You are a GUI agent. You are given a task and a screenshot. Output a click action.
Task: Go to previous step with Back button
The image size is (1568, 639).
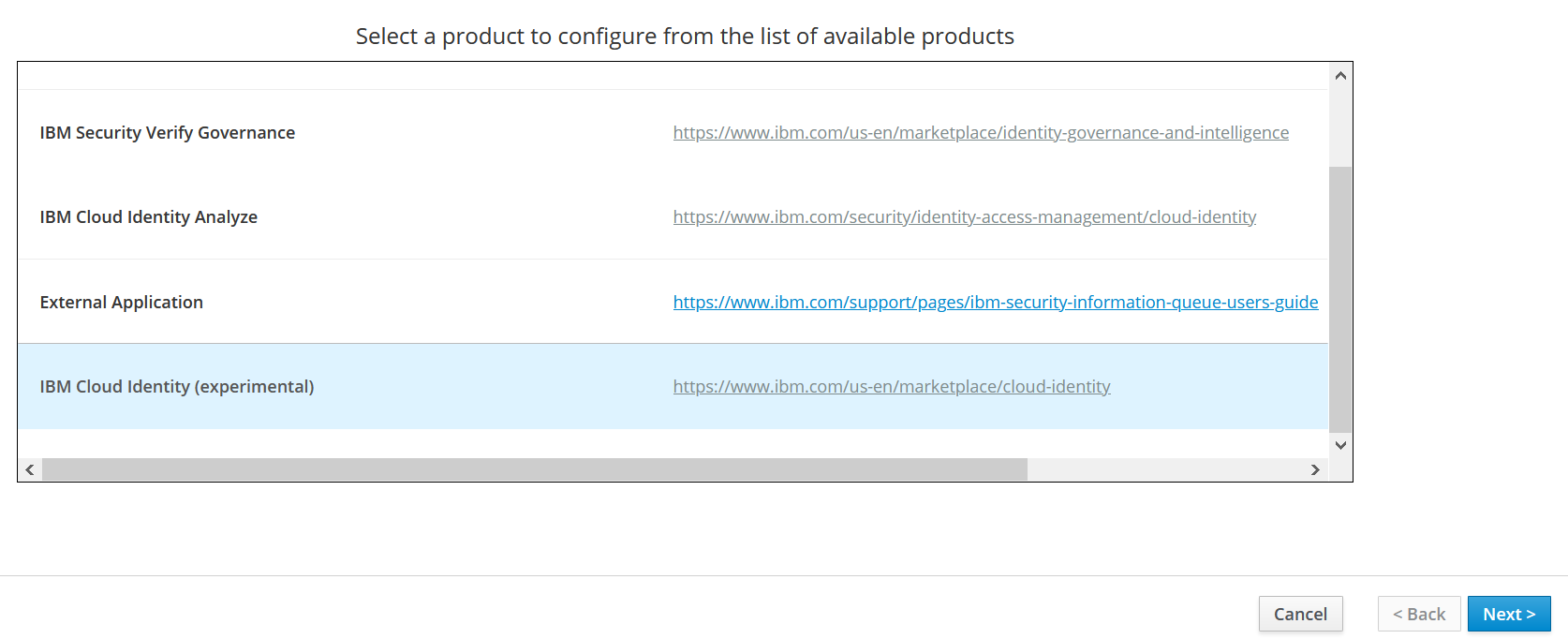(x=1419, y=614)
